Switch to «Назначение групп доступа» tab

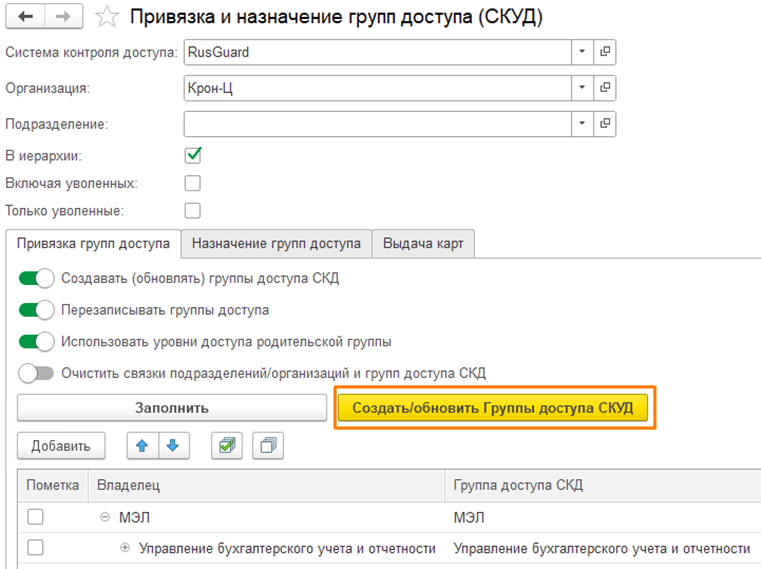[276, 244]
